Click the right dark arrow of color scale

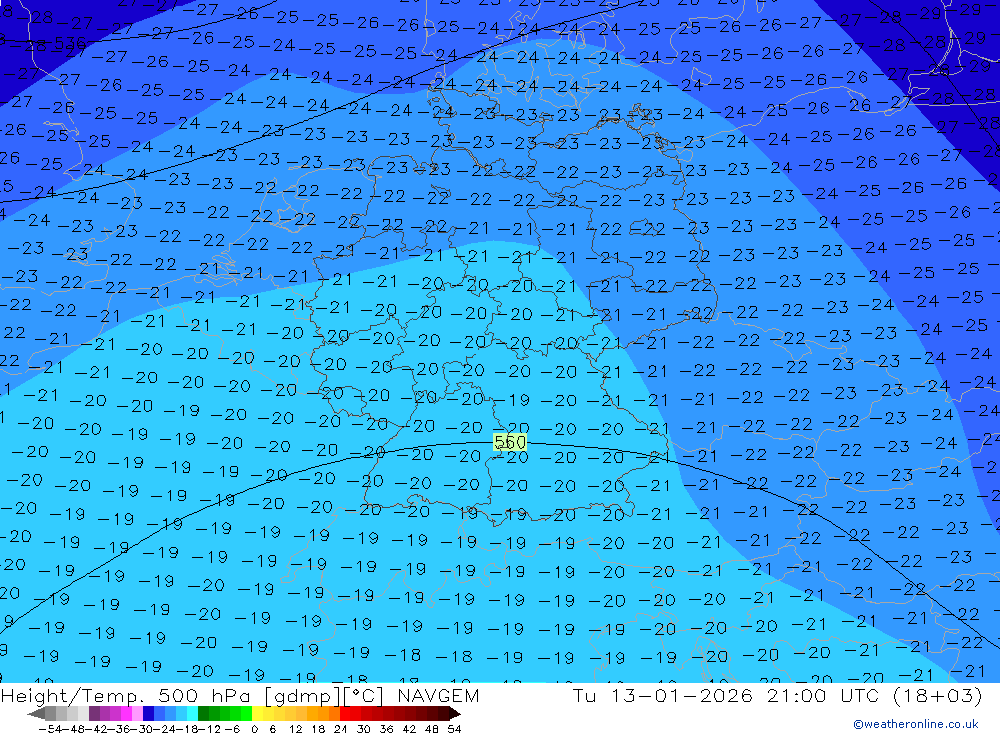(x=454, y=714)
